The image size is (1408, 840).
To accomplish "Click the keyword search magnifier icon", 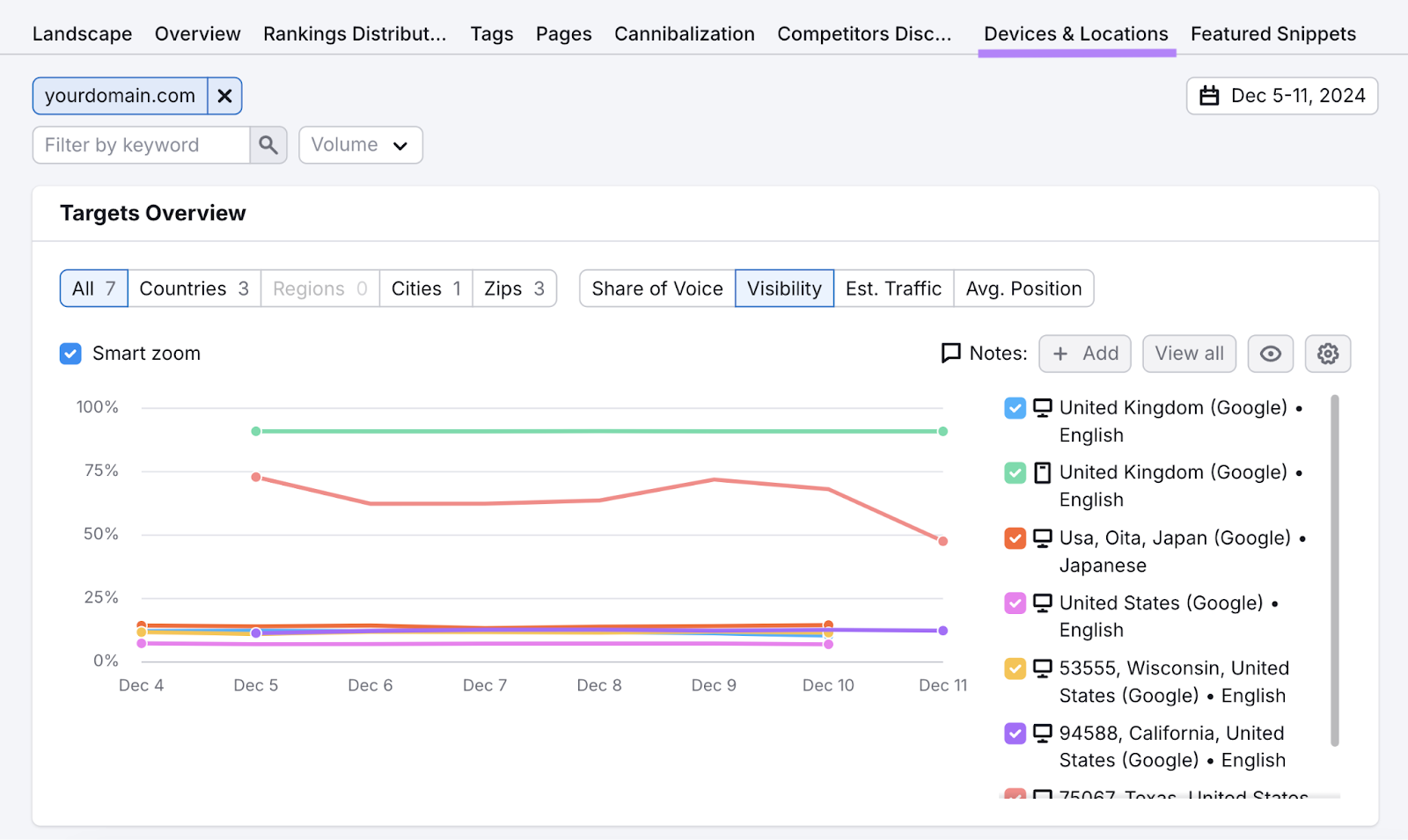I will 268,144.
